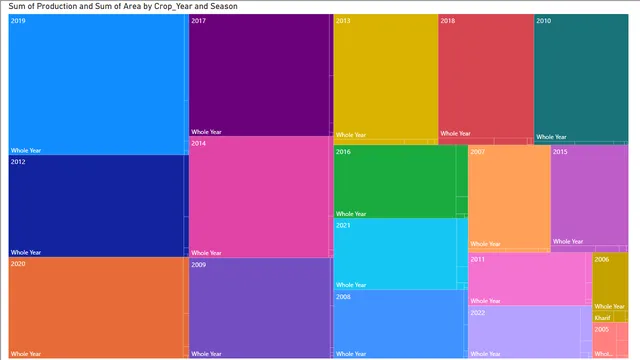Click the 2021 year label

coord(343,225)
